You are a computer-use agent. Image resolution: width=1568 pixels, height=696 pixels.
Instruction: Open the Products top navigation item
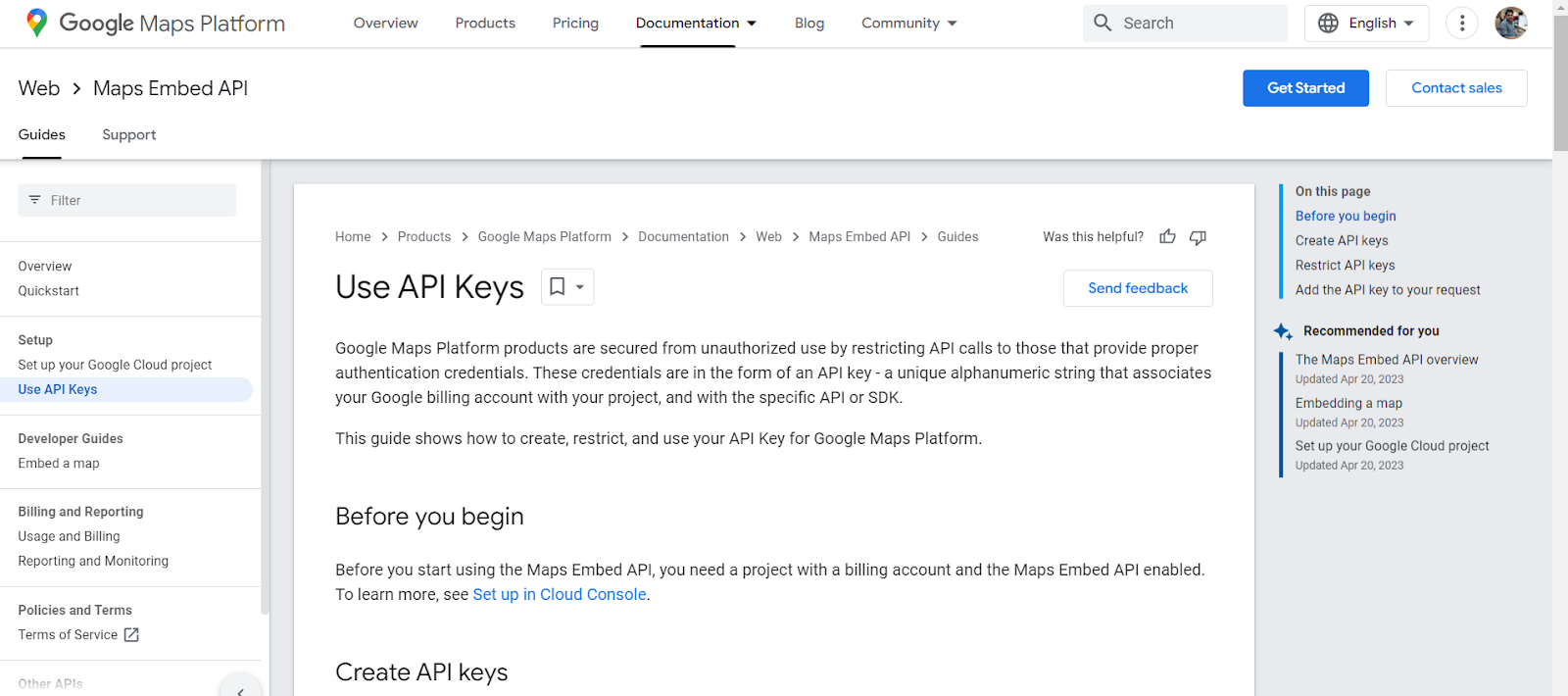point(485,23)
